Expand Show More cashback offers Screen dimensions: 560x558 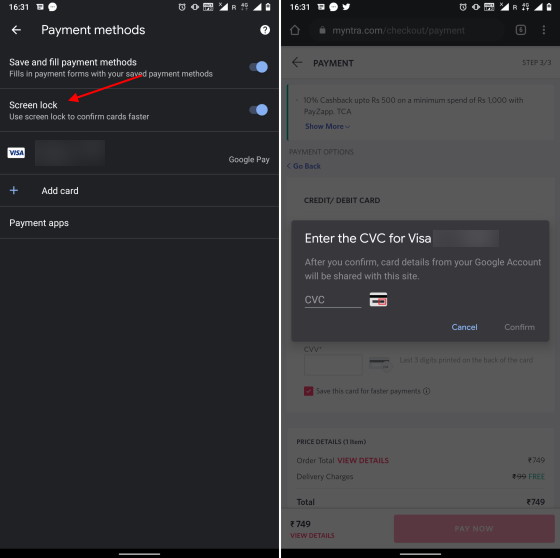[x=328, y=126]
